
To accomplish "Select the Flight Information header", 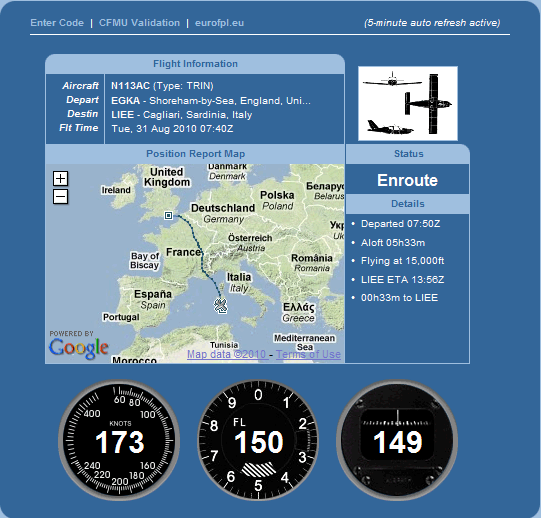I will tap(195, 64).
